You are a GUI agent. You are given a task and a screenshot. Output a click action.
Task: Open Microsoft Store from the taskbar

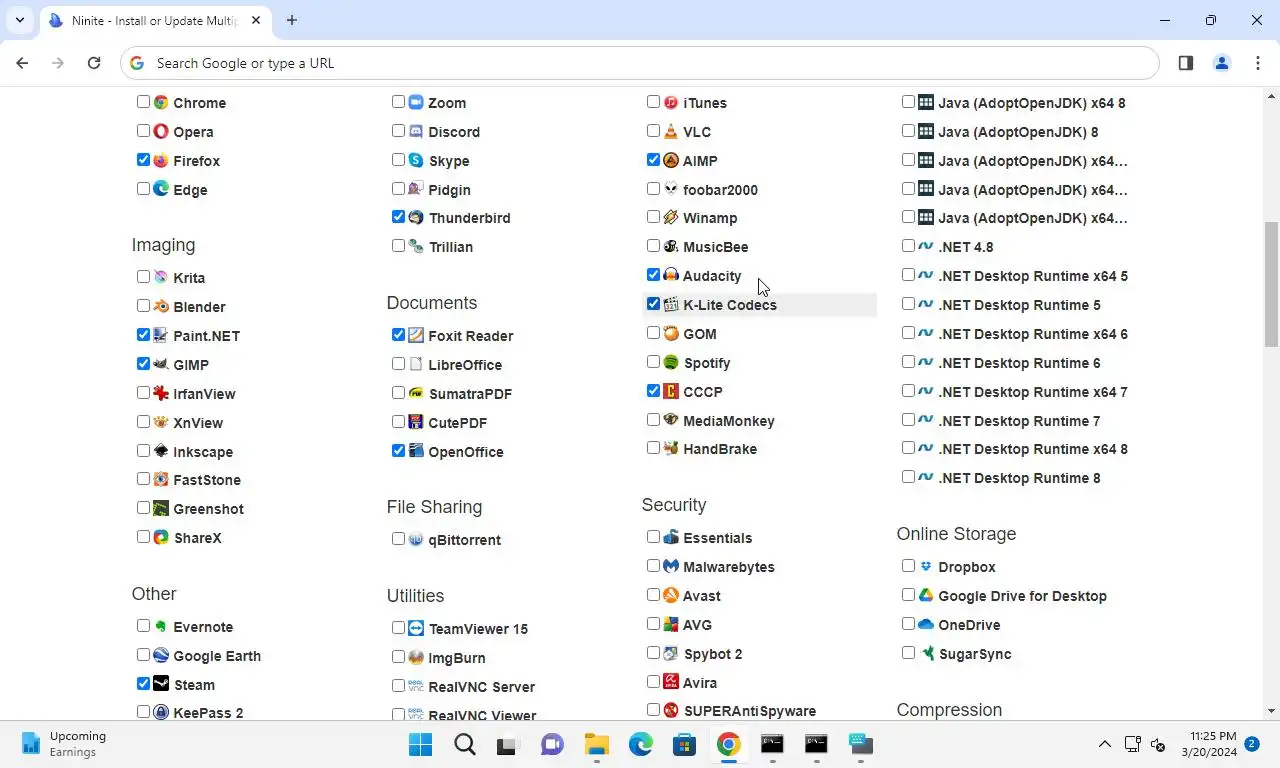click(x=684, y=744)
